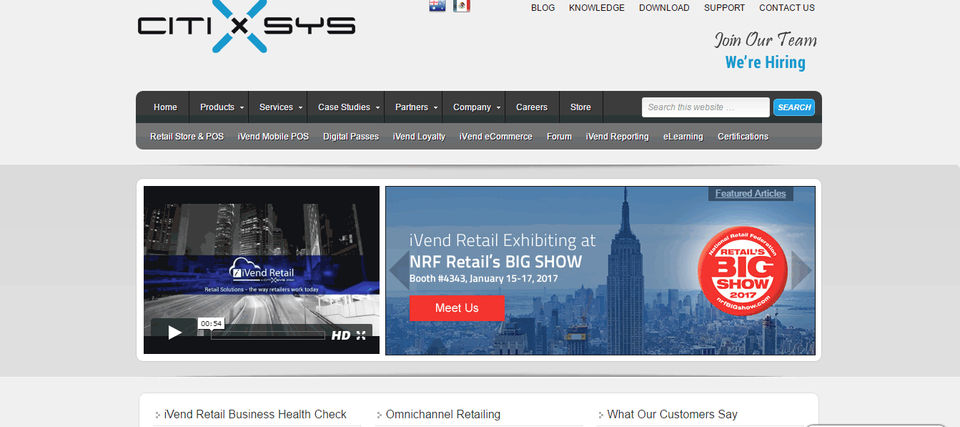
Task: Open the Blog link
Action: click(x=543, y=8)
